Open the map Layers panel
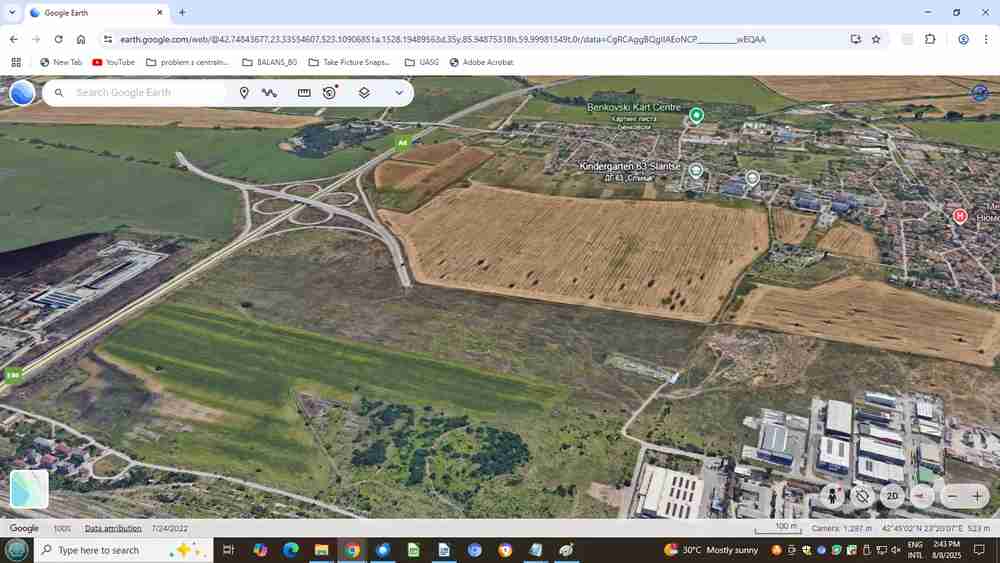The width and height of the screenshot is (1000, 563). [x=364, y=93]
